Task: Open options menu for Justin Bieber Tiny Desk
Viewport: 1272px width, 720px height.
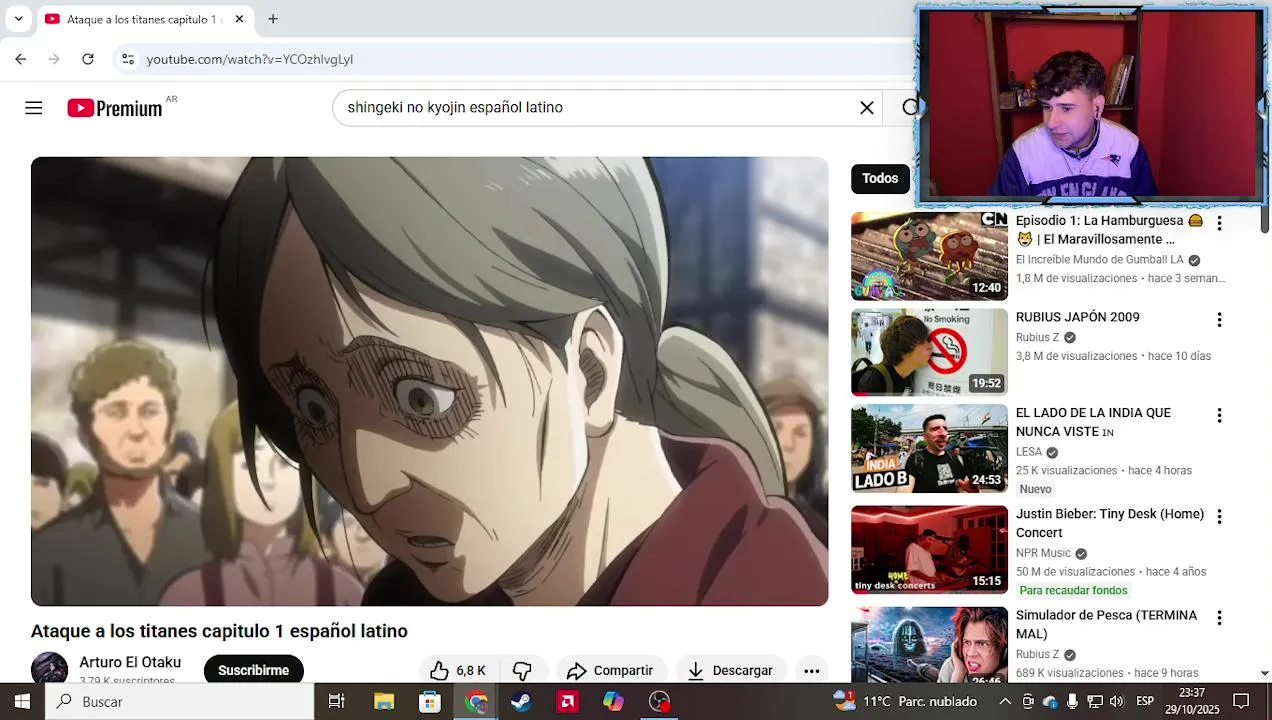Action: (x=1219, y=517)
